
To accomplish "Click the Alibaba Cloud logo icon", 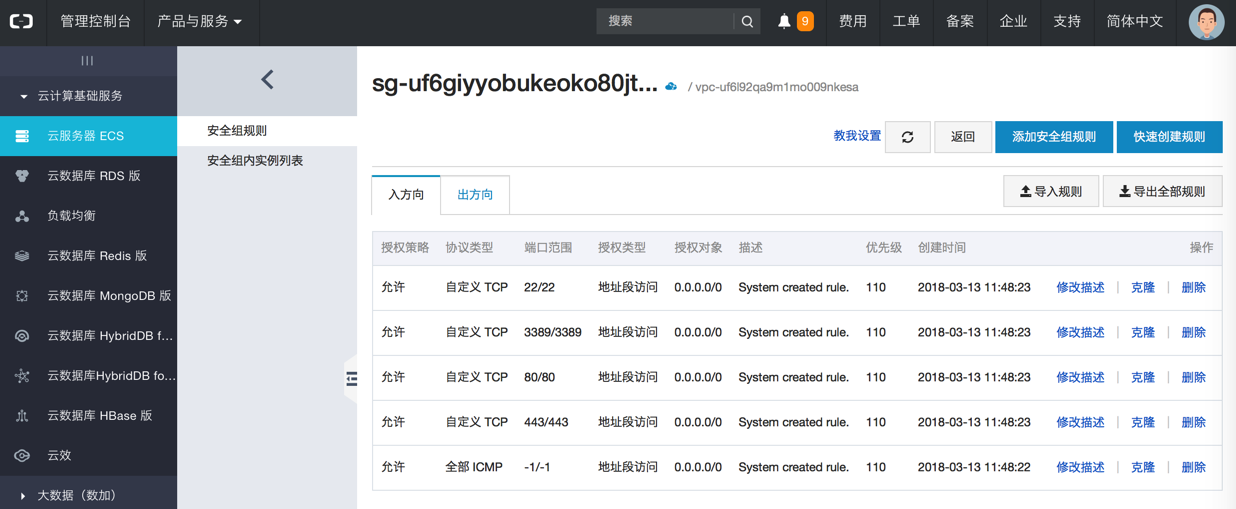I will (21, 21).
